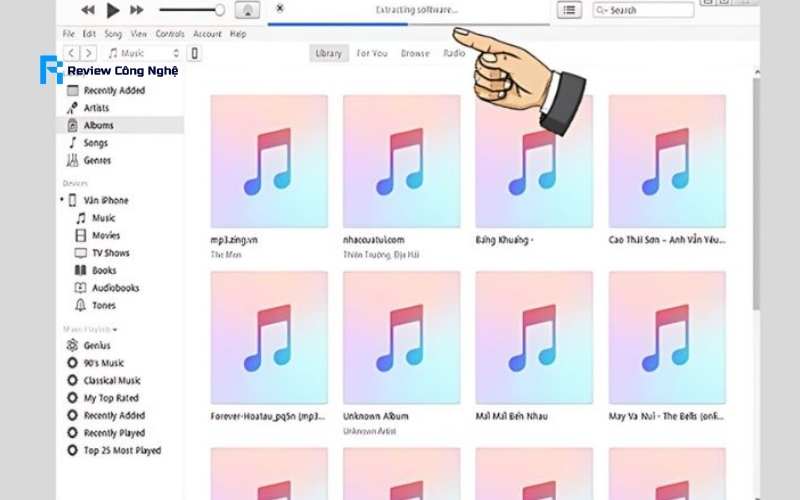This screenshot has height=500, width=800.
Task: Click the Extracting software progress bar
Action: point(409,24)
